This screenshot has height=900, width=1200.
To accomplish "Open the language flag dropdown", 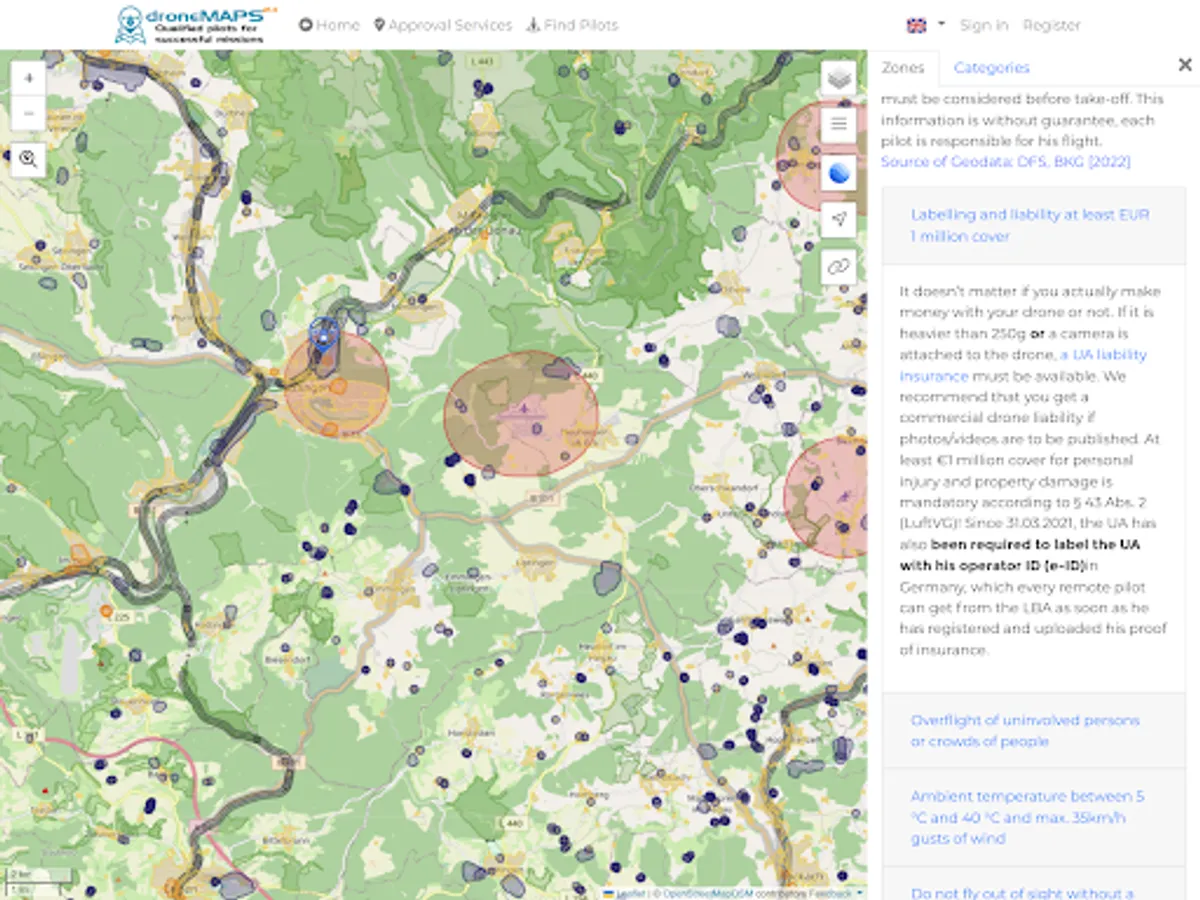I will pyautogui.click(x=924, y=25).
